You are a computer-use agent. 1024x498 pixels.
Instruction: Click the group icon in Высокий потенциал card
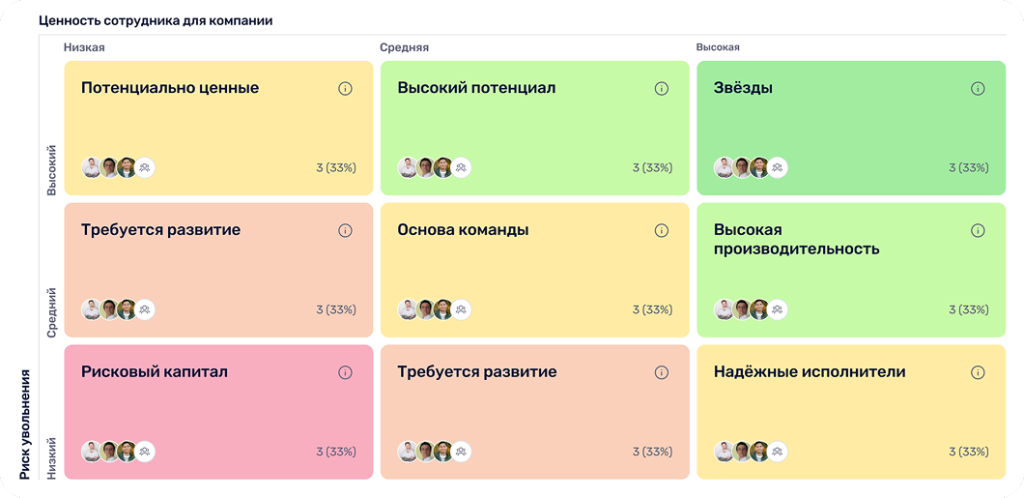point(461,168)
